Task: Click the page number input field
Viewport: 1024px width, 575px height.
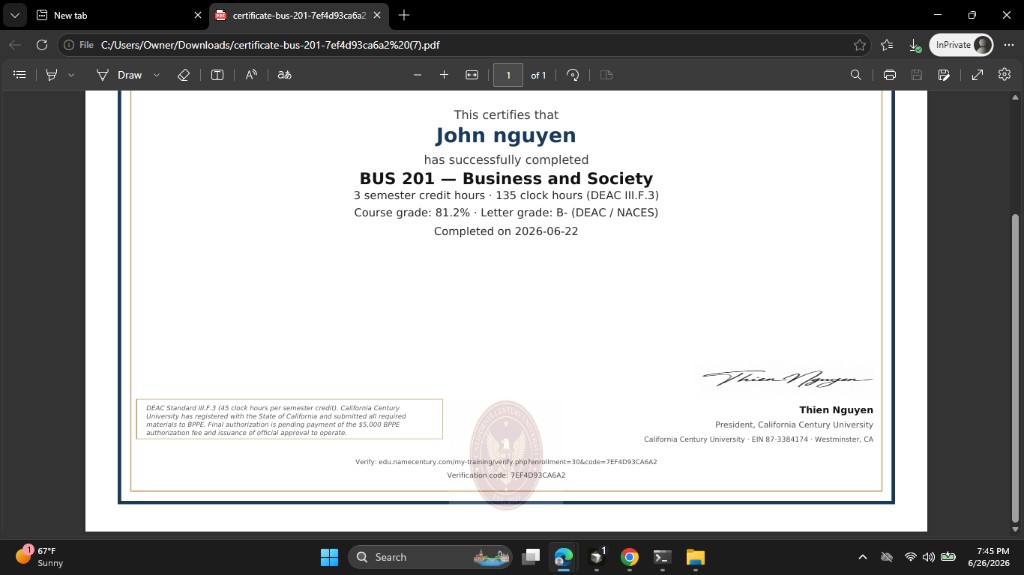Action: (508, 75)
